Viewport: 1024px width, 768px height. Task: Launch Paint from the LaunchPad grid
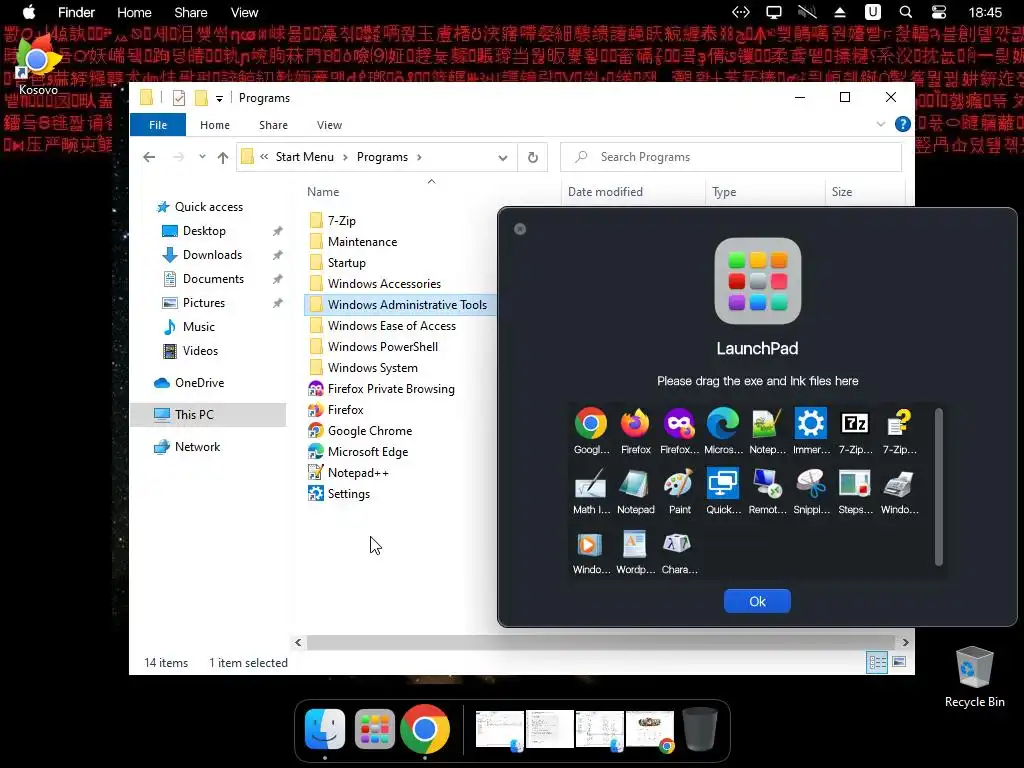coord(679,484)
